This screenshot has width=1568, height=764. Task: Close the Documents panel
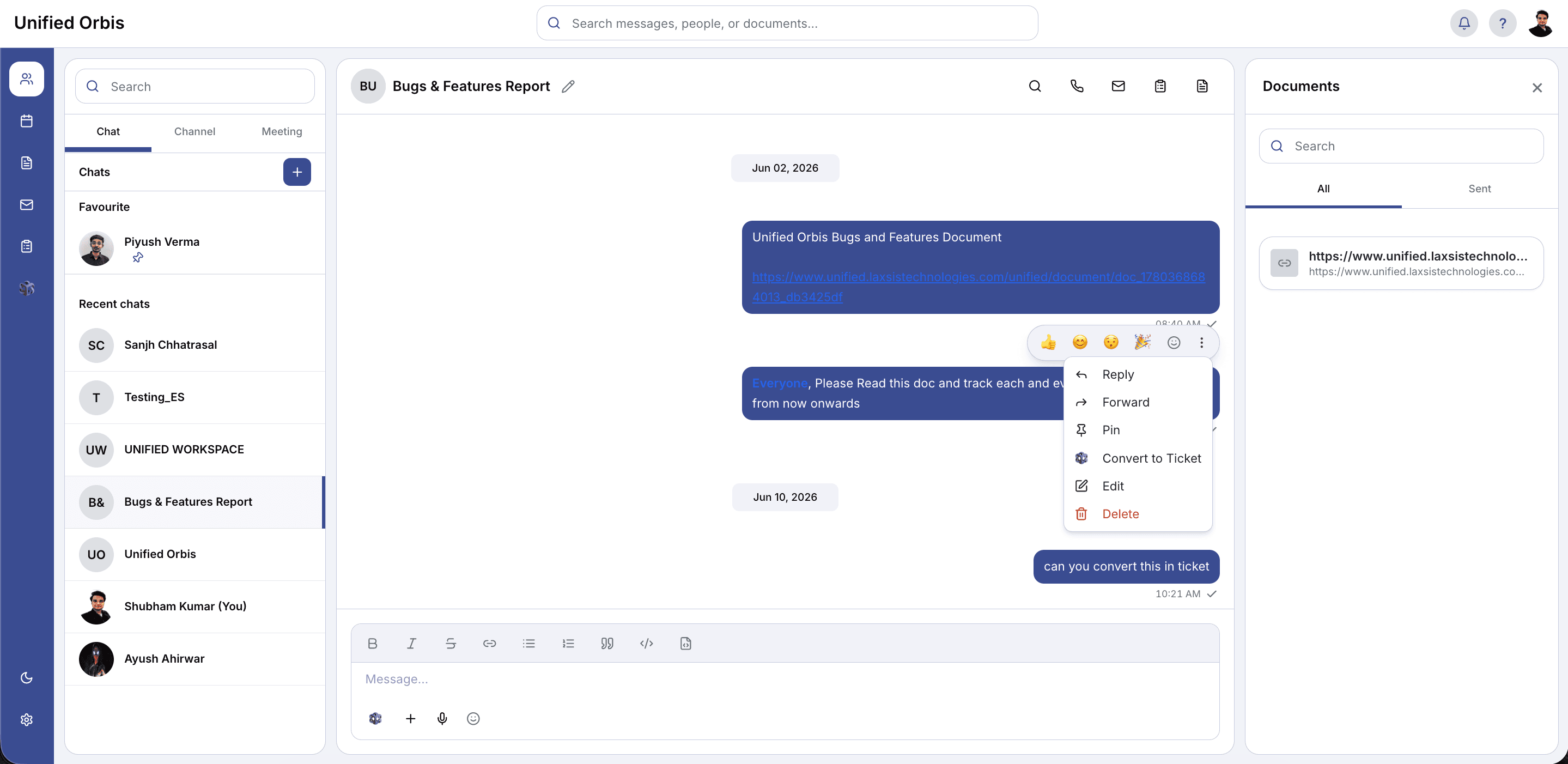[x=1537, y=88]
